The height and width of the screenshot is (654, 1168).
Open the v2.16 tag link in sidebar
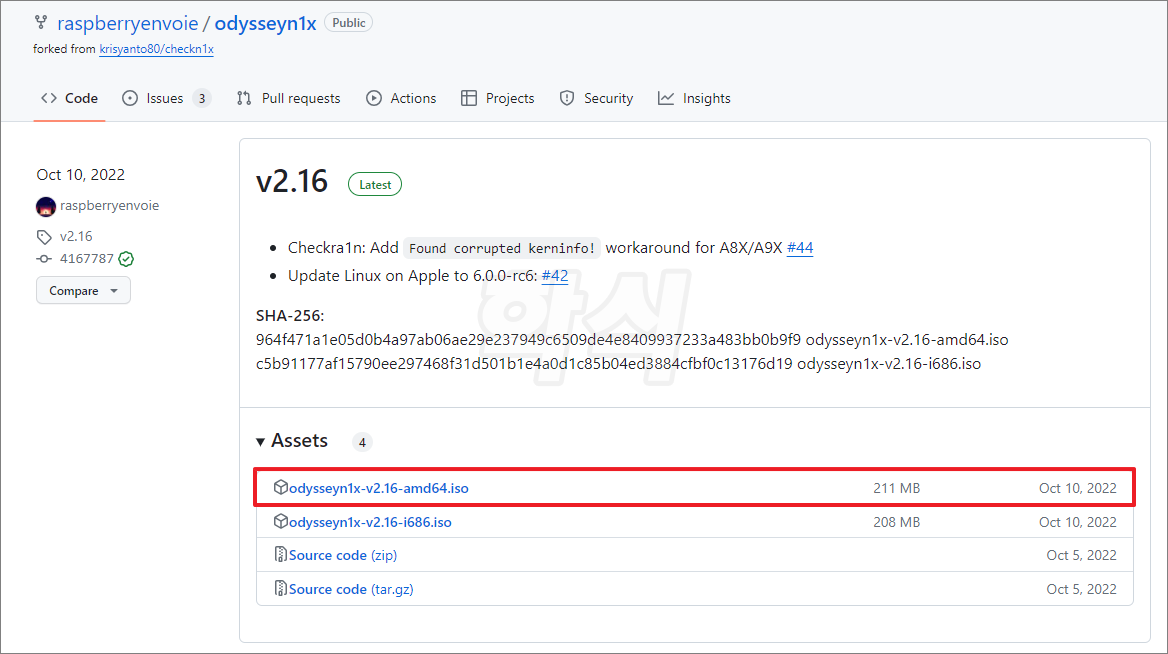click(x=76, y=236)
